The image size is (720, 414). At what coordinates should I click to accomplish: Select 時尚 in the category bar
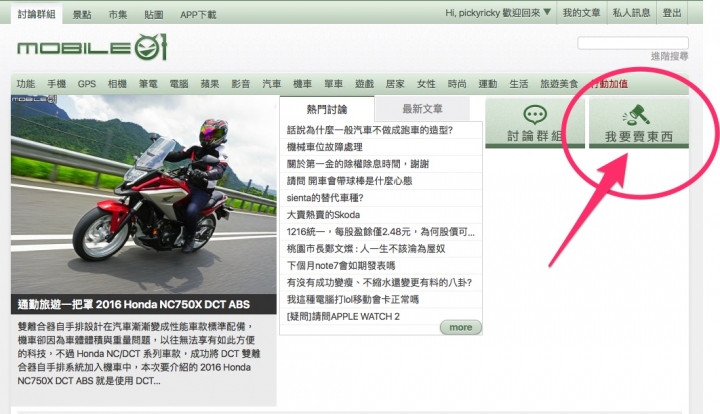tap(457, 84)
